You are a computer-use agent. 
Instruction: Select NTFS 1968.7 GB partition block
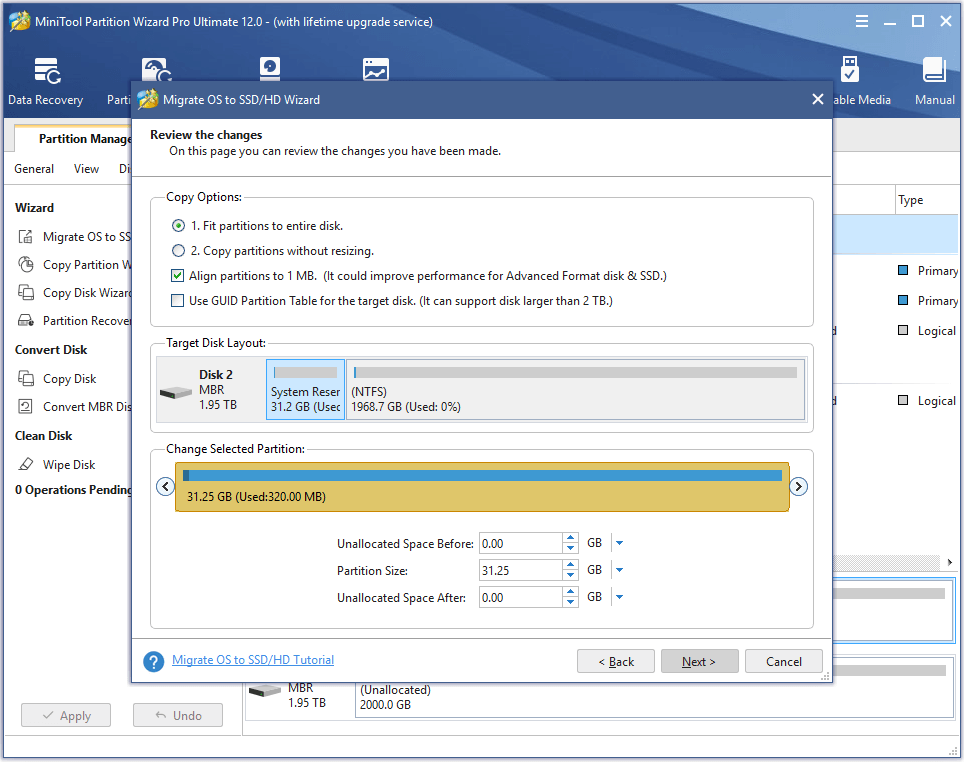pyautogui.click(x=575, y=390)
